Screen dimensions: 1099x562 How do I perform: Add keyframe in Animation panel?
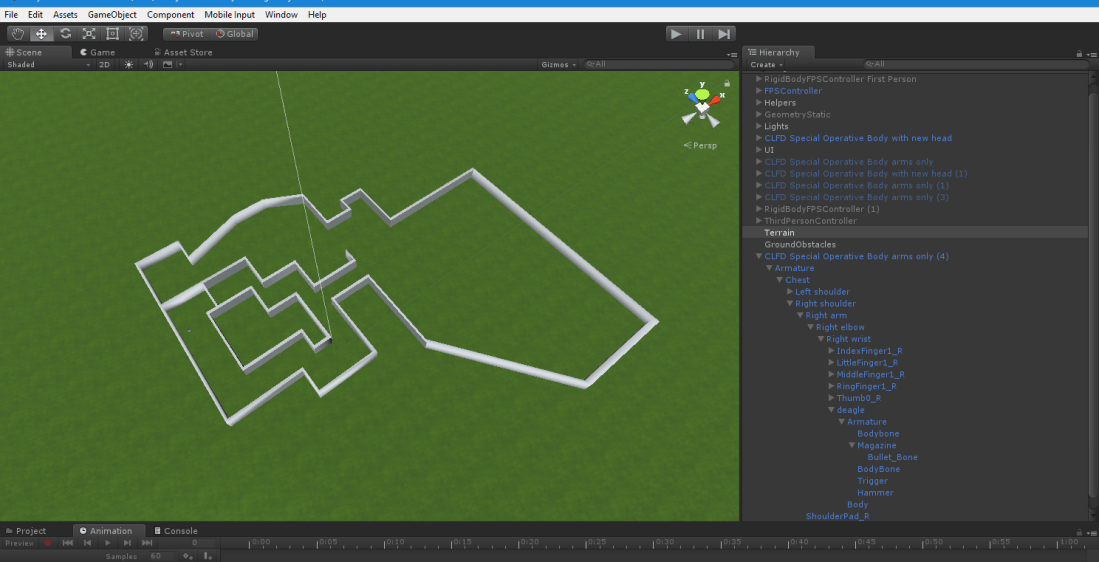[188, 556]
